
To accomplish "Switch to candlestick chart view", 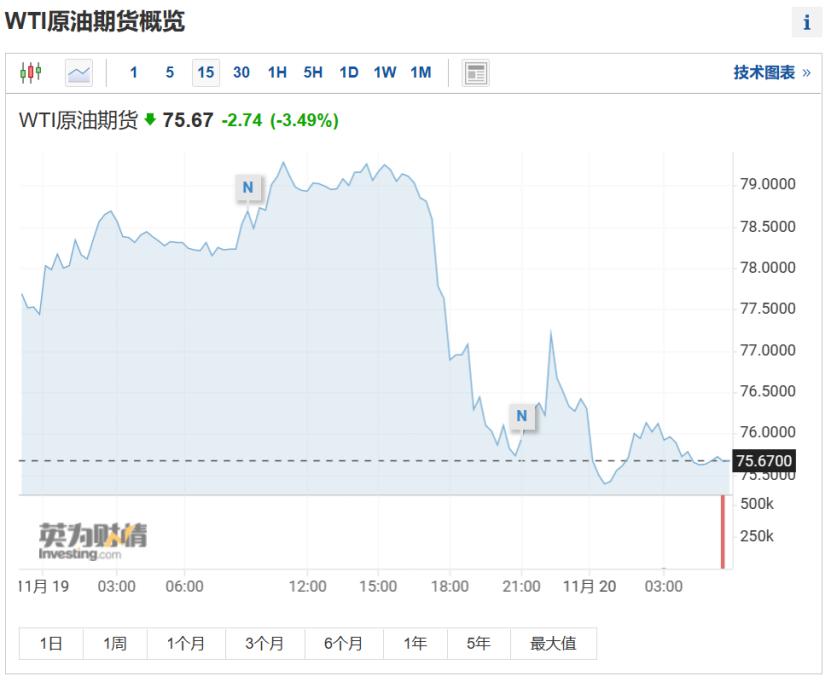I will [x=31, y=72].
